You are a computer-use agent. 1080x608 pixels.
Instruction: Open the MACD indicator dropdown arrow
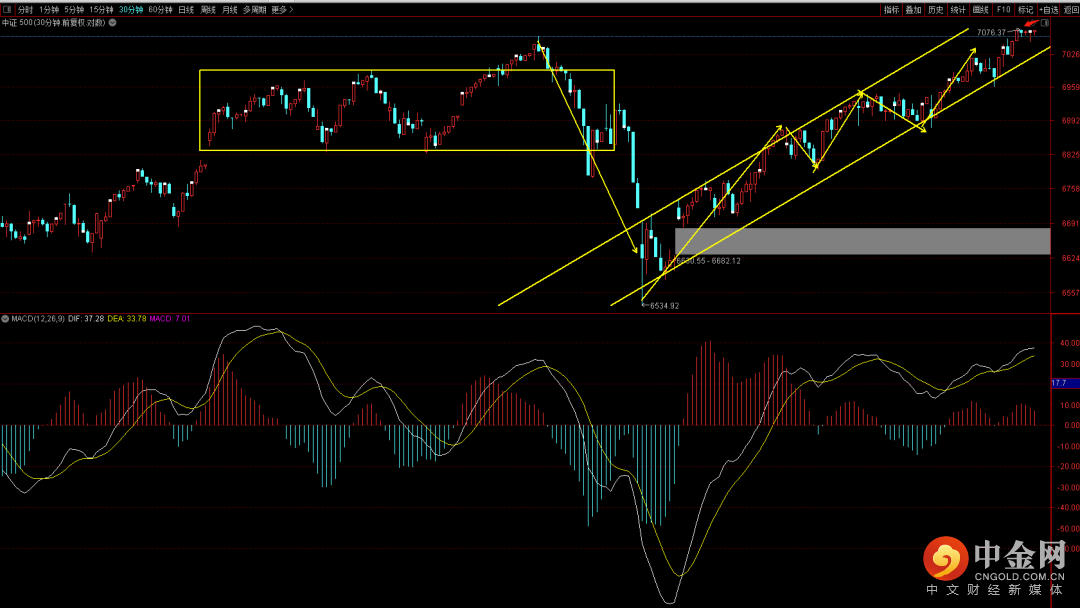click(5, 319)
